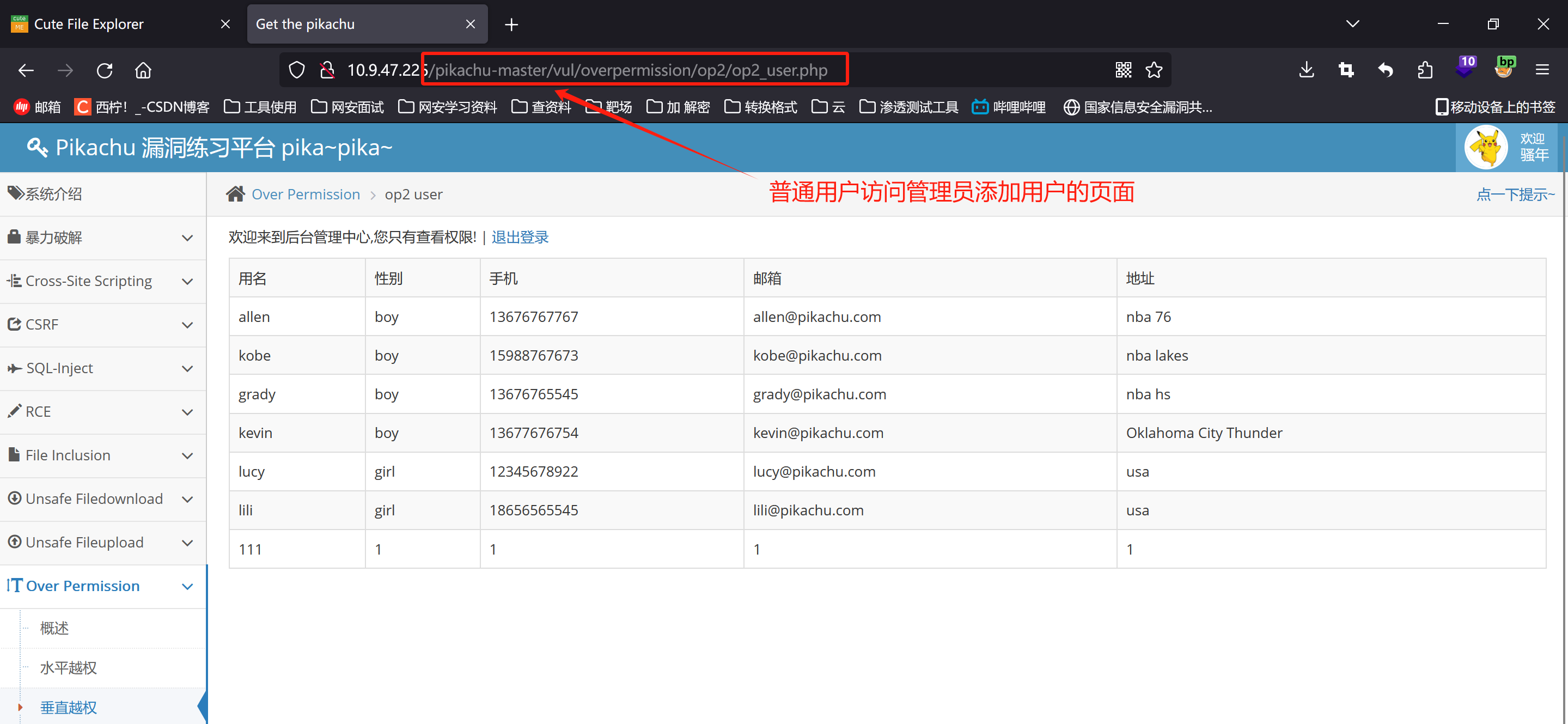
Task: Click the key logo beside Pikachu title
Action: click(x=37, y=147)
